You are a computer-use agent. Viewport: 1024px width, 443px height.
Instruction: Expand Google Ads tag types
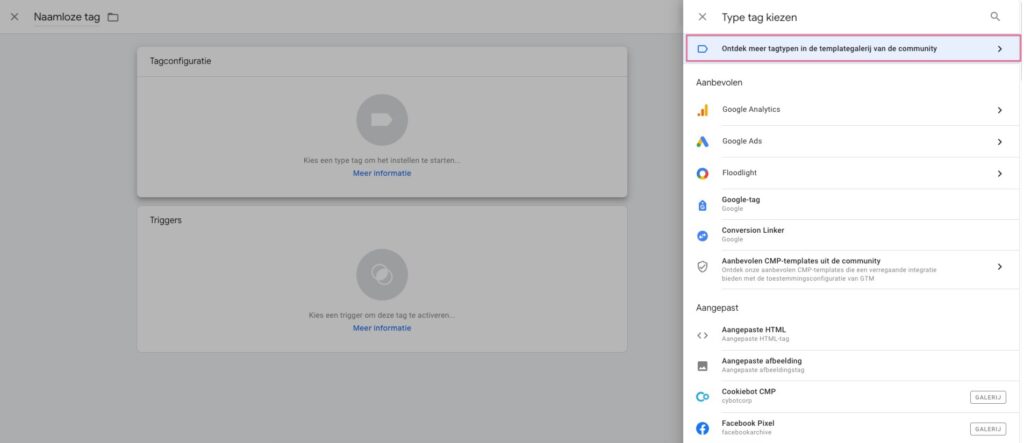pos(1000,142)
